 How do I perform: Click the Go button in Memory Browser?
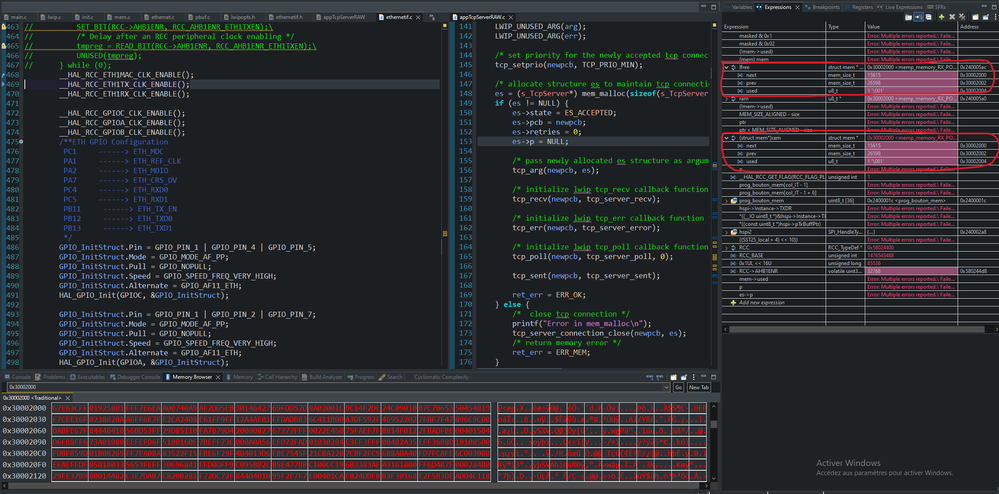point(679,387)
